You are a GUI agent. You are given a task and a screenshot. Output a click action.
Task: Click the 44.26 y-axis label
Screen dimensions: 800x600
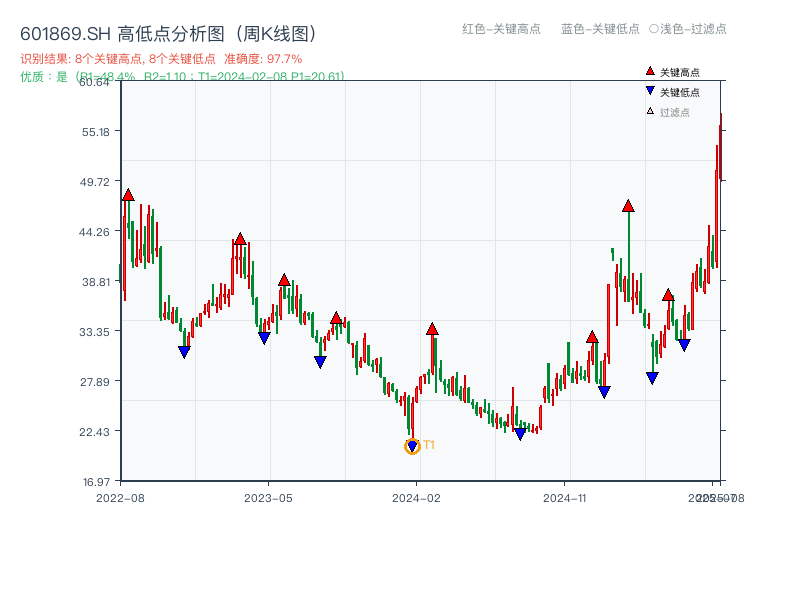[94, 232]
